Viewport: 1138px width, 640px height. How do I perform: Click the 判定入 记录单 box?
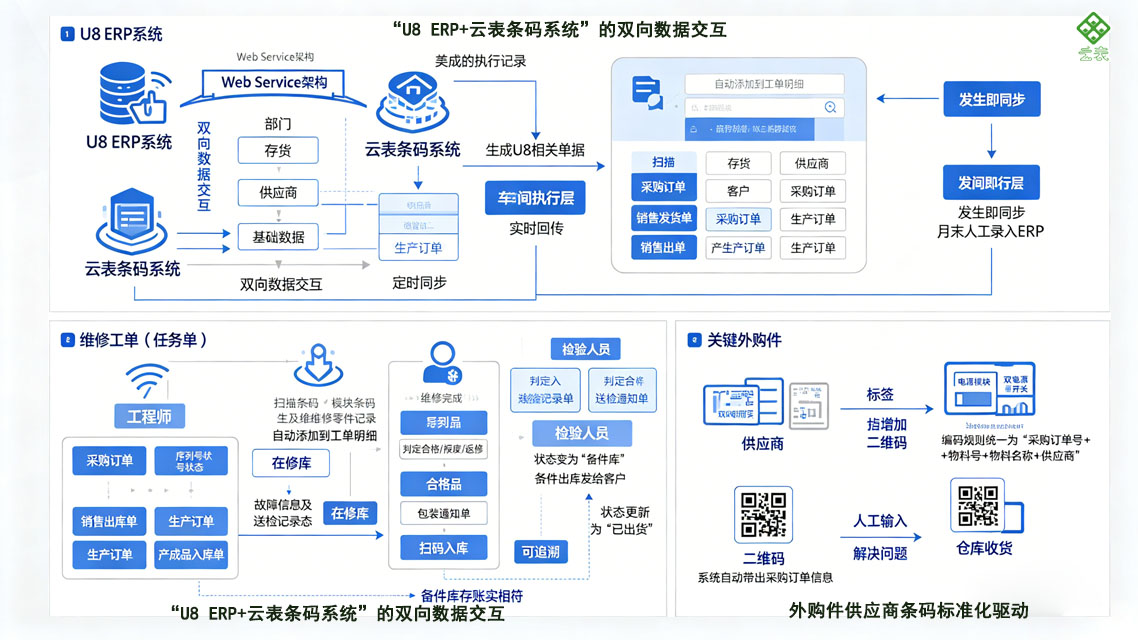pyautogui.click(x=545, y=390)
